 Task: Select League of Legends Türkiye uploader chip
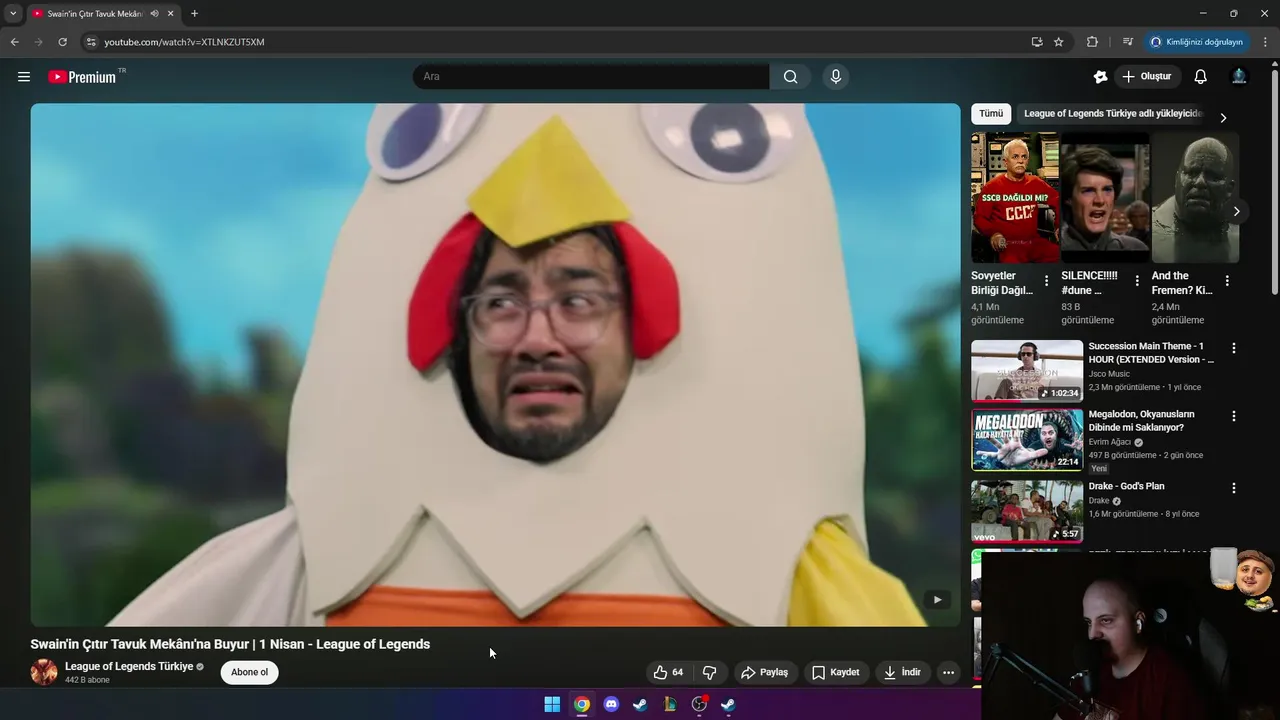pos(1113,114)
